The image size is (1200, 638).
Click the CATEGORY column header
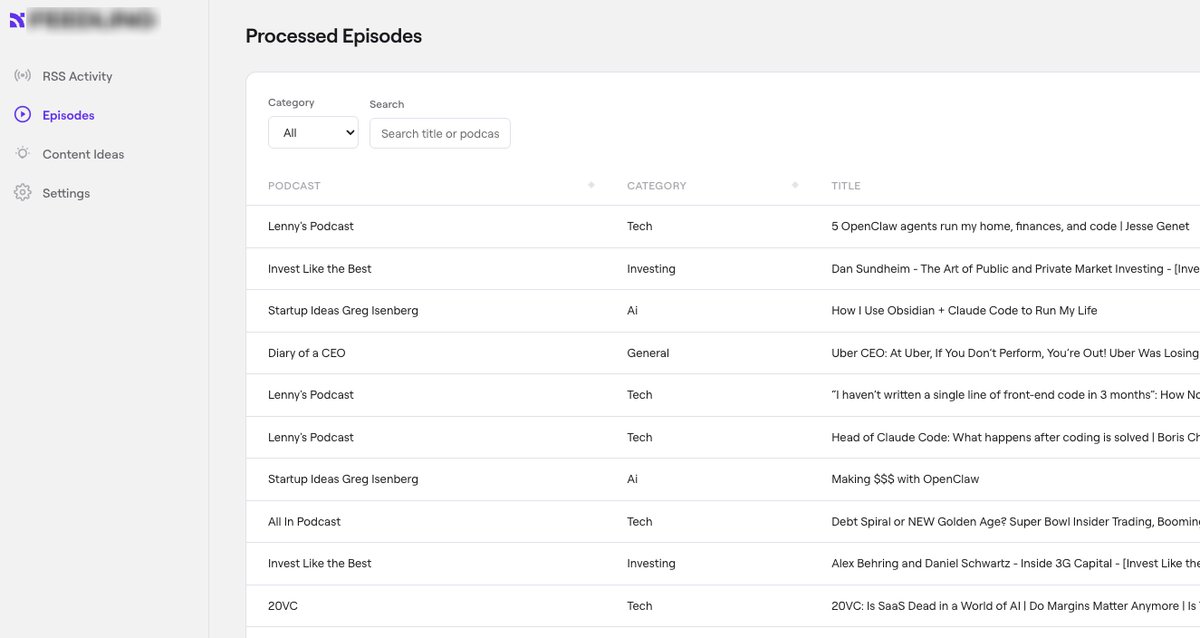tap(657, 186)
